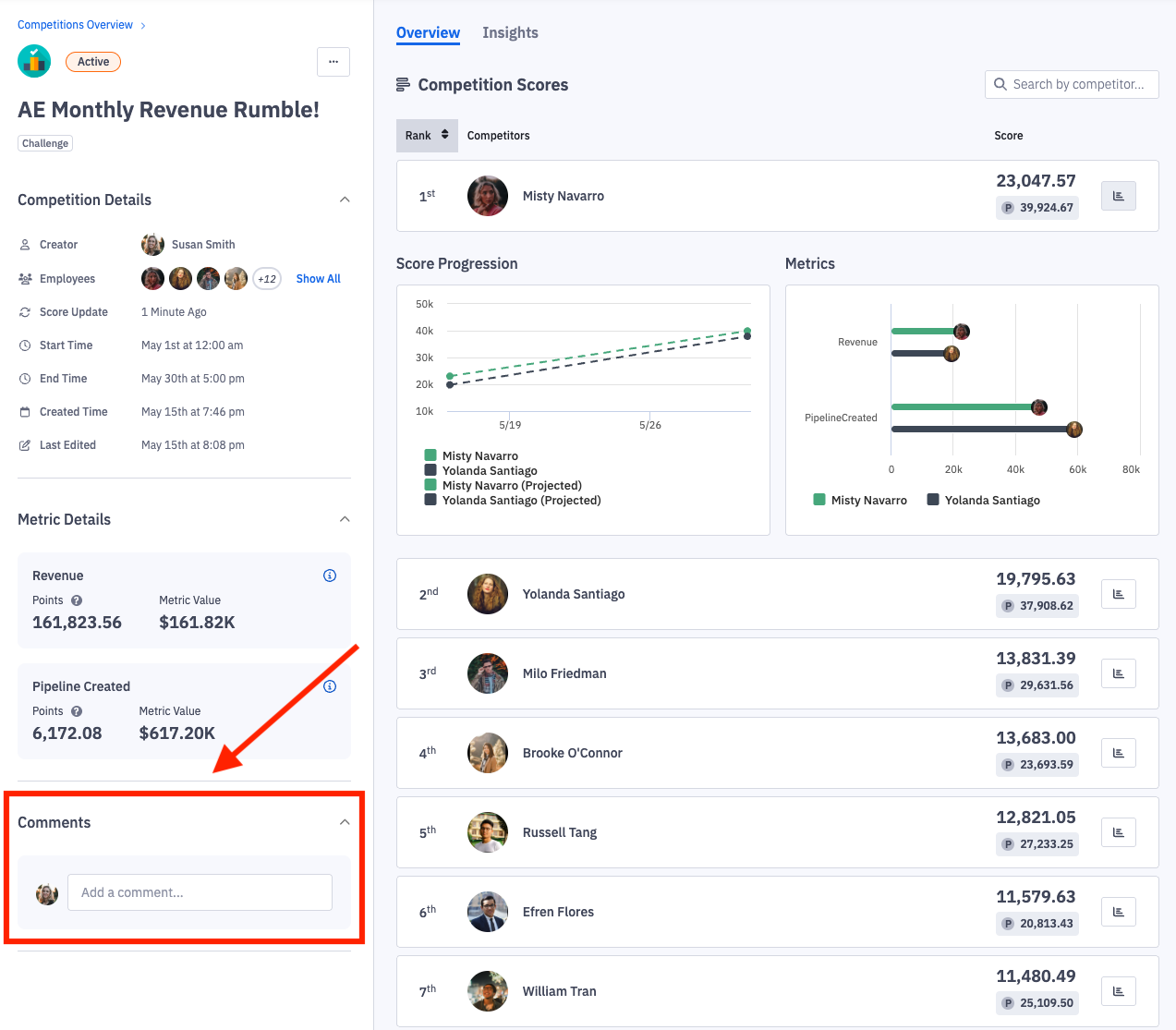Open chart details for Misty Navarro
The width and height of the screenshot is (1176, 1030).
pyautogui.click(x=1118, y=196)
